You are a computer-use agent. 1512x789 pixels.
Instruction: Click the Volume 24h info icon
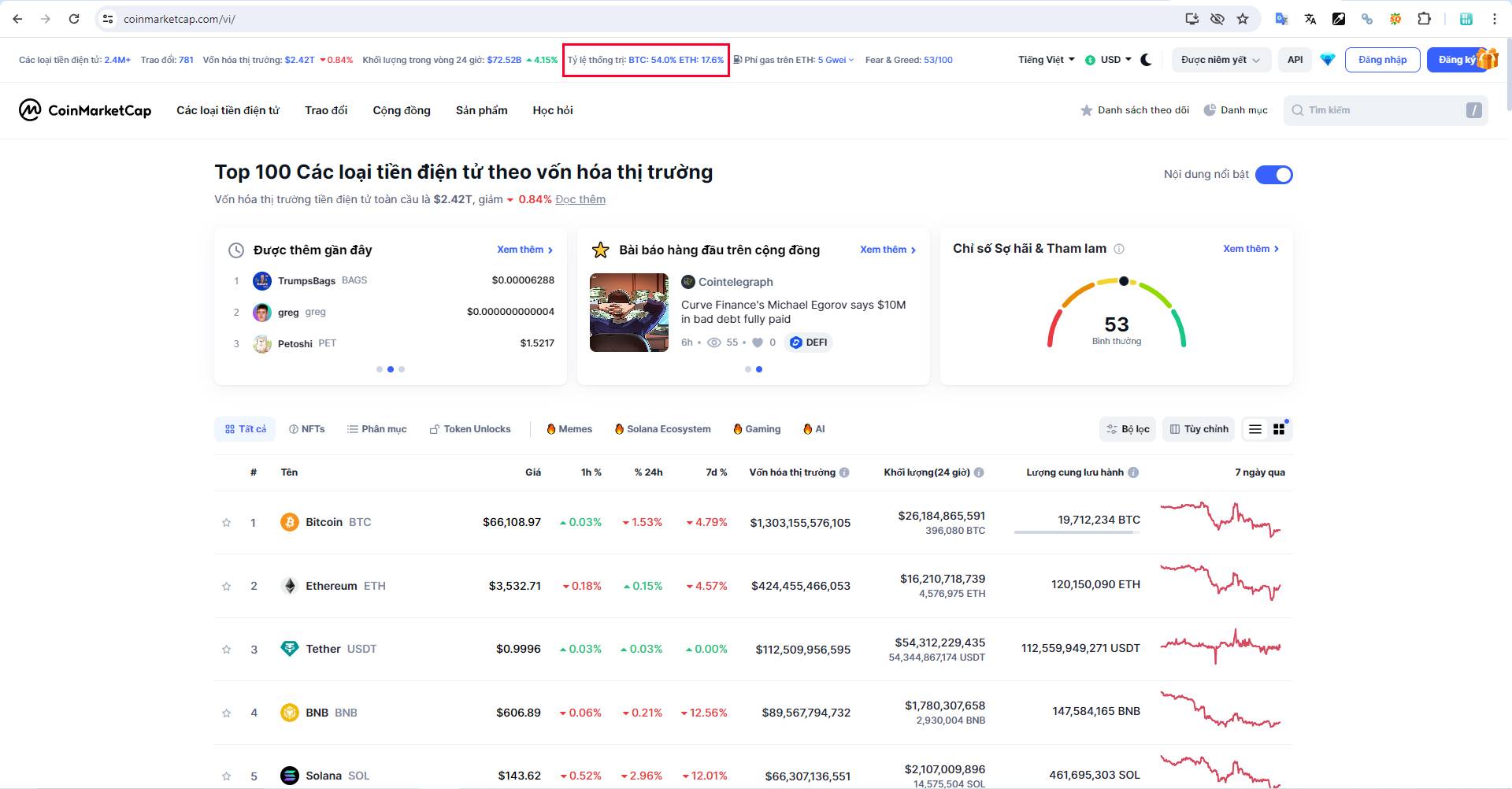coord(979,472)
